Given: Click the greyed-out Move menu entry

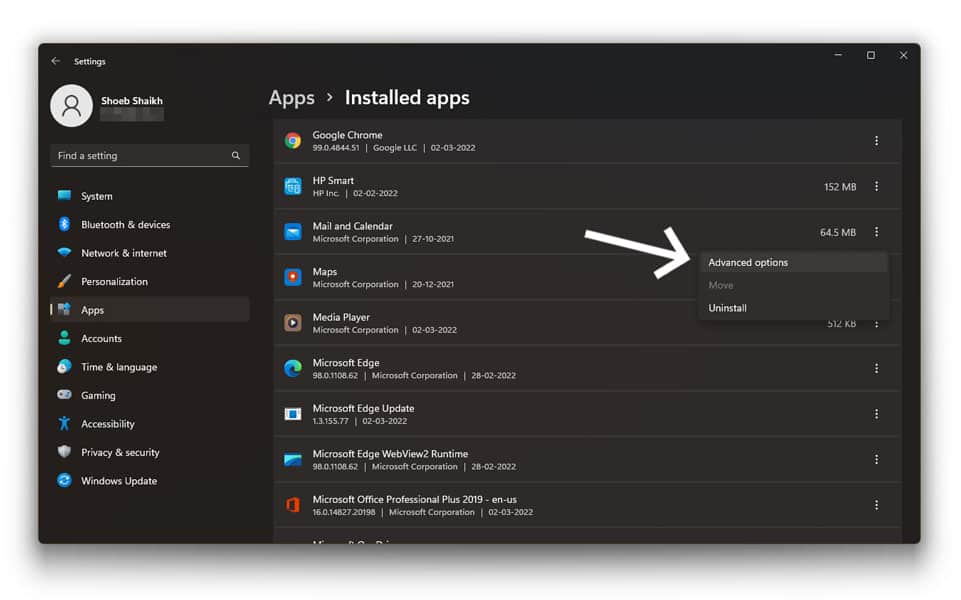Looking at the screenshot, I should pos(794,285).
